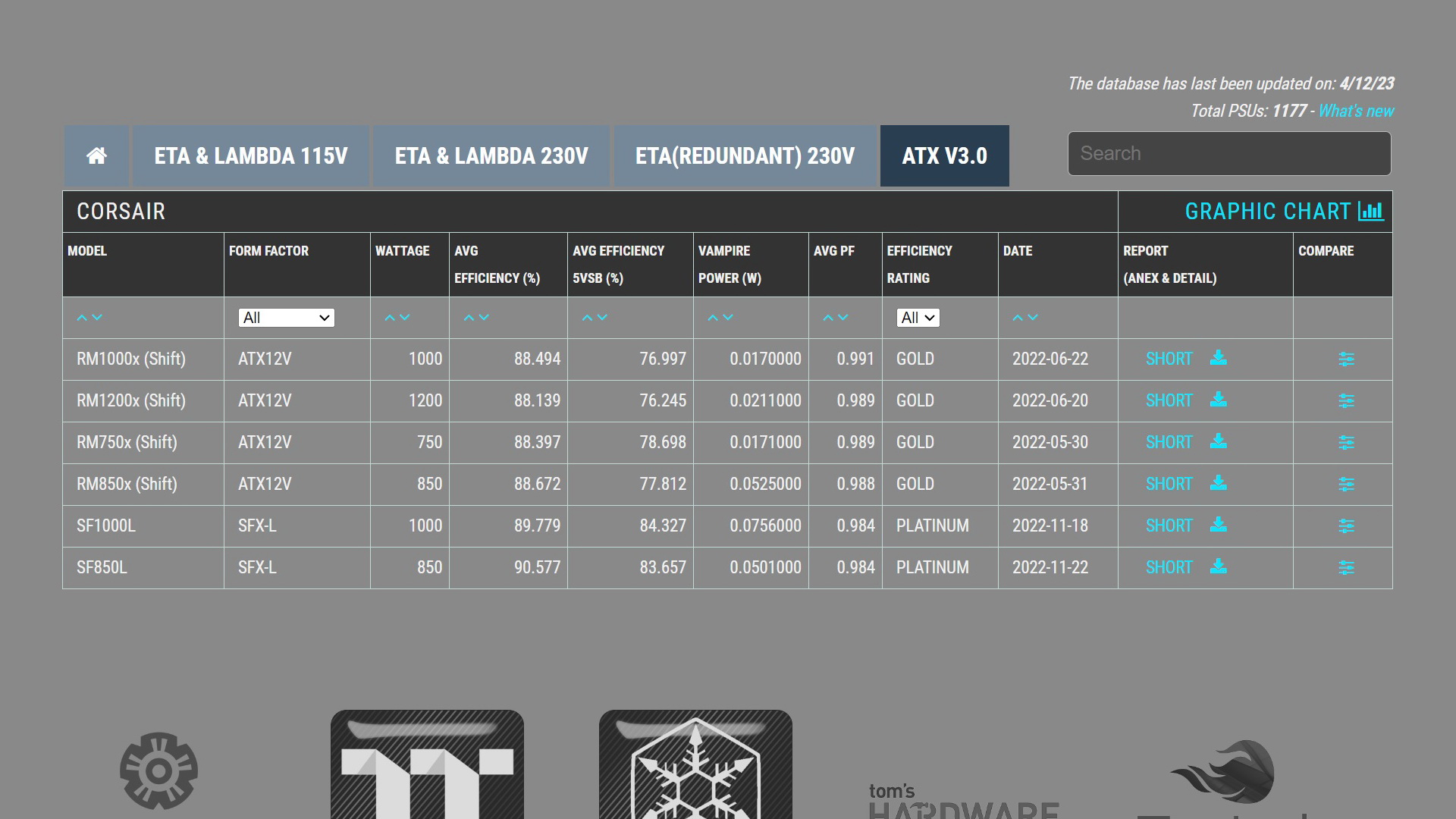The height and width of the screenshot is (819, 1456).
Task: Sort Vampire Power descending arrow
Action: coord(728,318)
